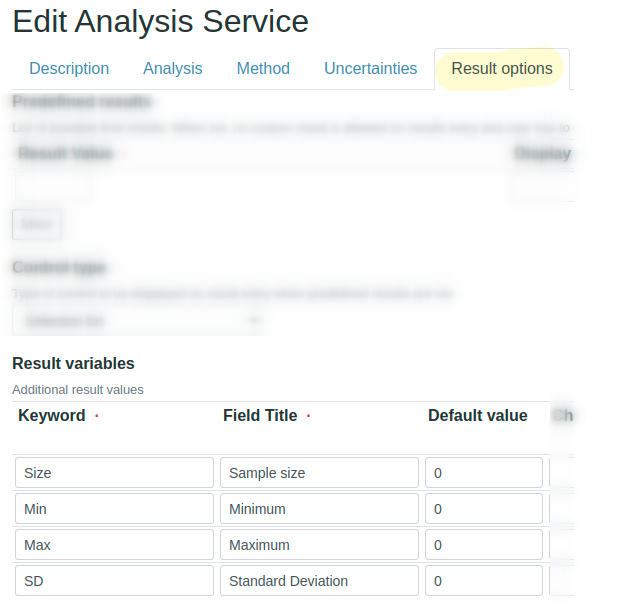The image size is (619, 614).
Task: Switch to the Analysis tab
Action: tap(173, 69)
